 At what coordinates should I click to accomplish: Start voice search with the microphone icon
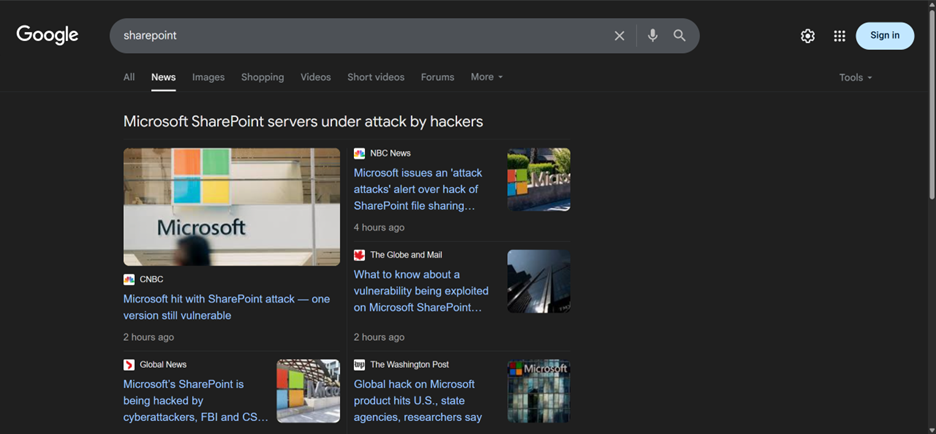(x=652, y=36)
